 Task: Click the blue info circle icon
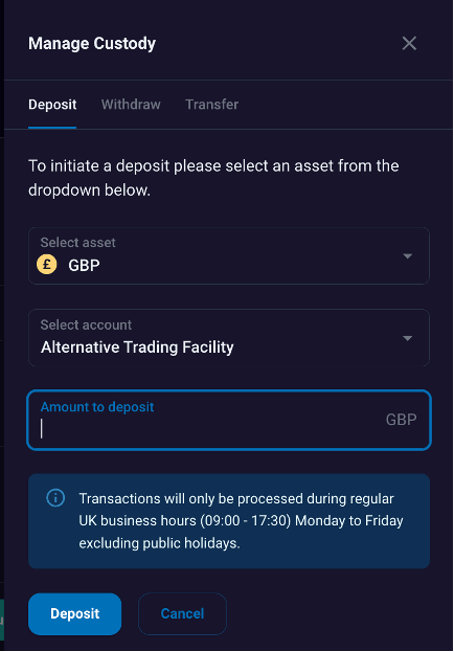pos(55,498)
